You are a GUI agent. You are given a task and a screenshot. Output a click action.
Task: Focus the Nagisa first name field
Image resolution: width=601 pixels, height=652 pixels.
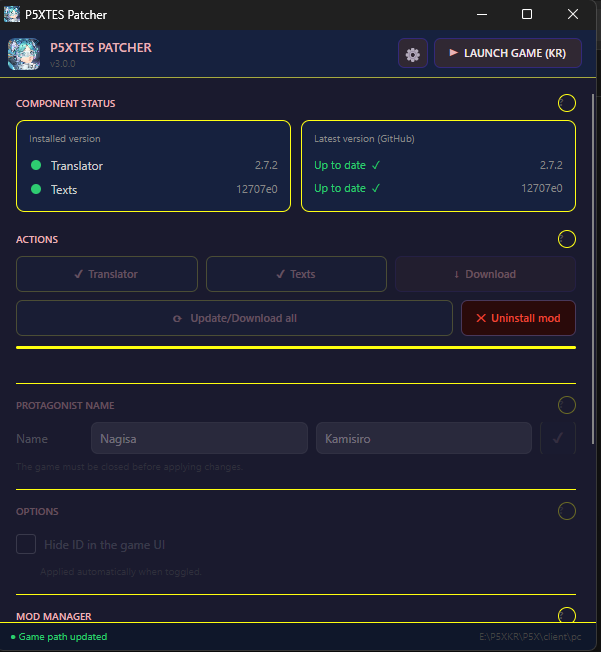[199, 438]
